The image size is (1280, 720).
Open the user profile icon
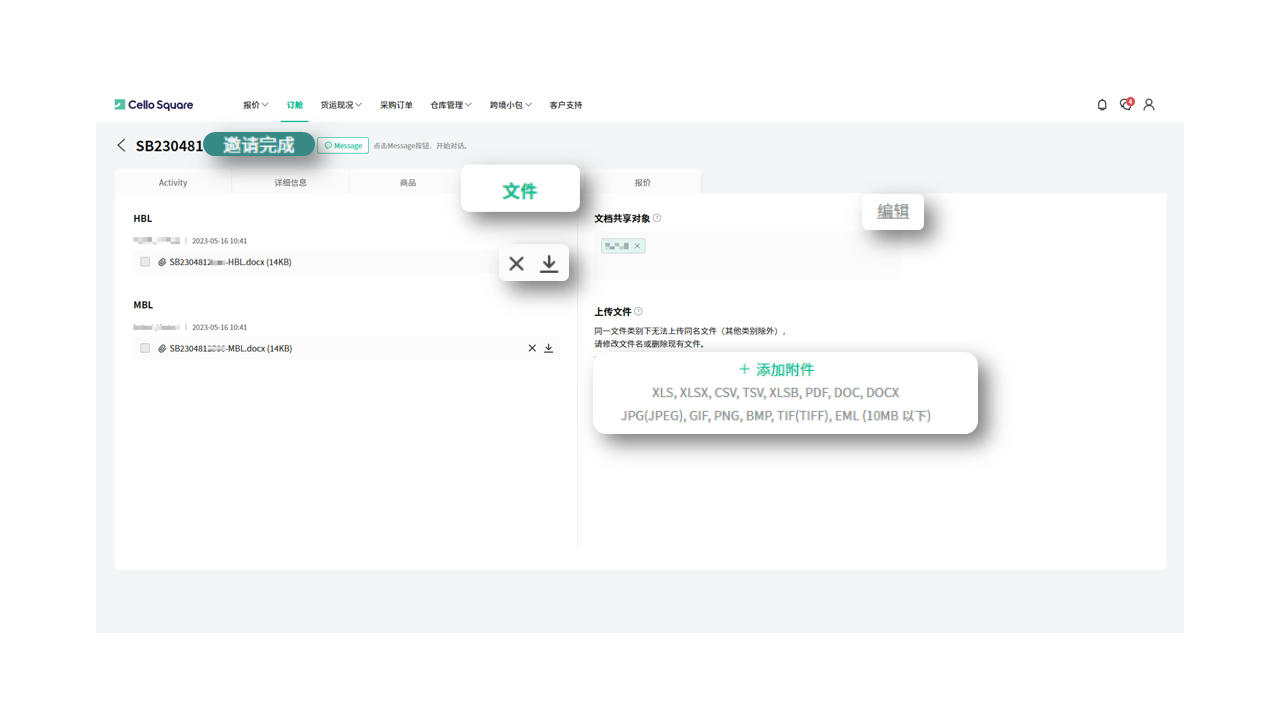(1149, 105)
